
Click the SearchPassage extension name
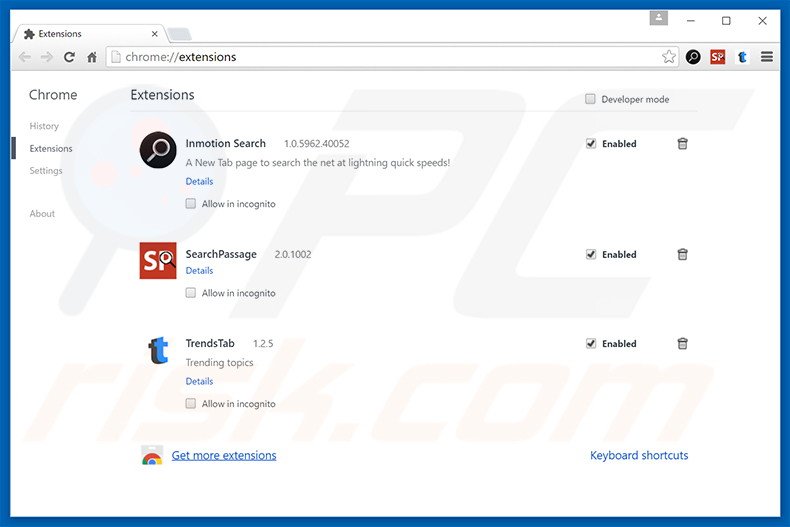coord(221,254)
